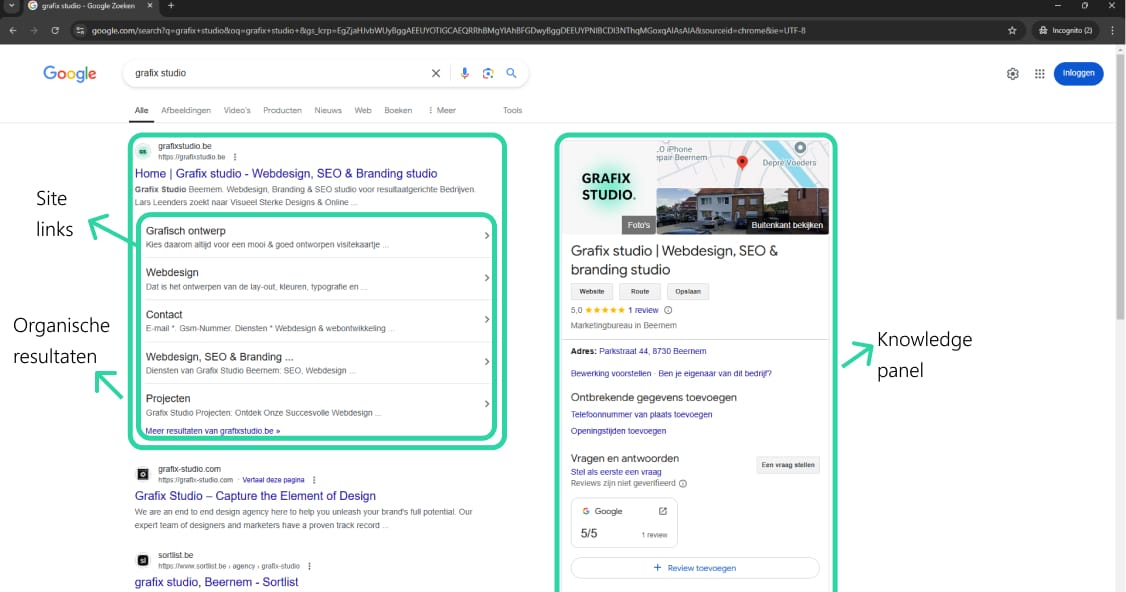Viewport: 1126px width, 592px height.
Task: Click Telefoonnummer van plaats toevoegen
Action: 641,415
